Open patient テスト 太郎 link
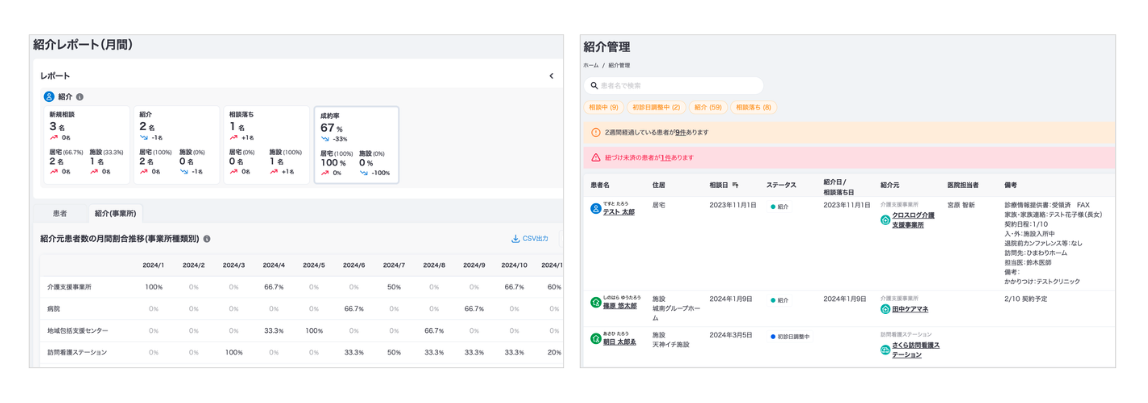This screenshot has width=1148, height=403. pyautogui.click(x=619, y=212)
